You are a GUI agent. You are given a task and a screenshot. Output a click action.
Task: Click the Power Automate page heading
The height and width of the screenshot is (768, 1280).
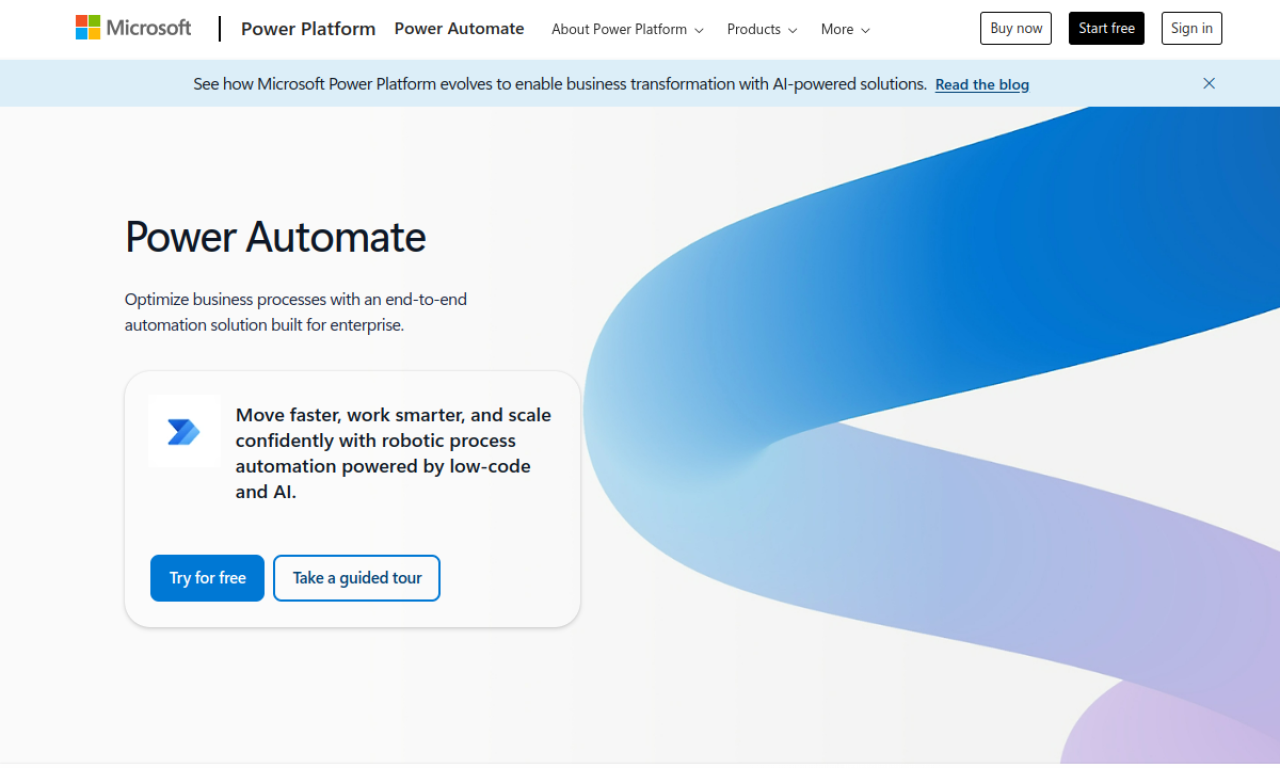275,237
